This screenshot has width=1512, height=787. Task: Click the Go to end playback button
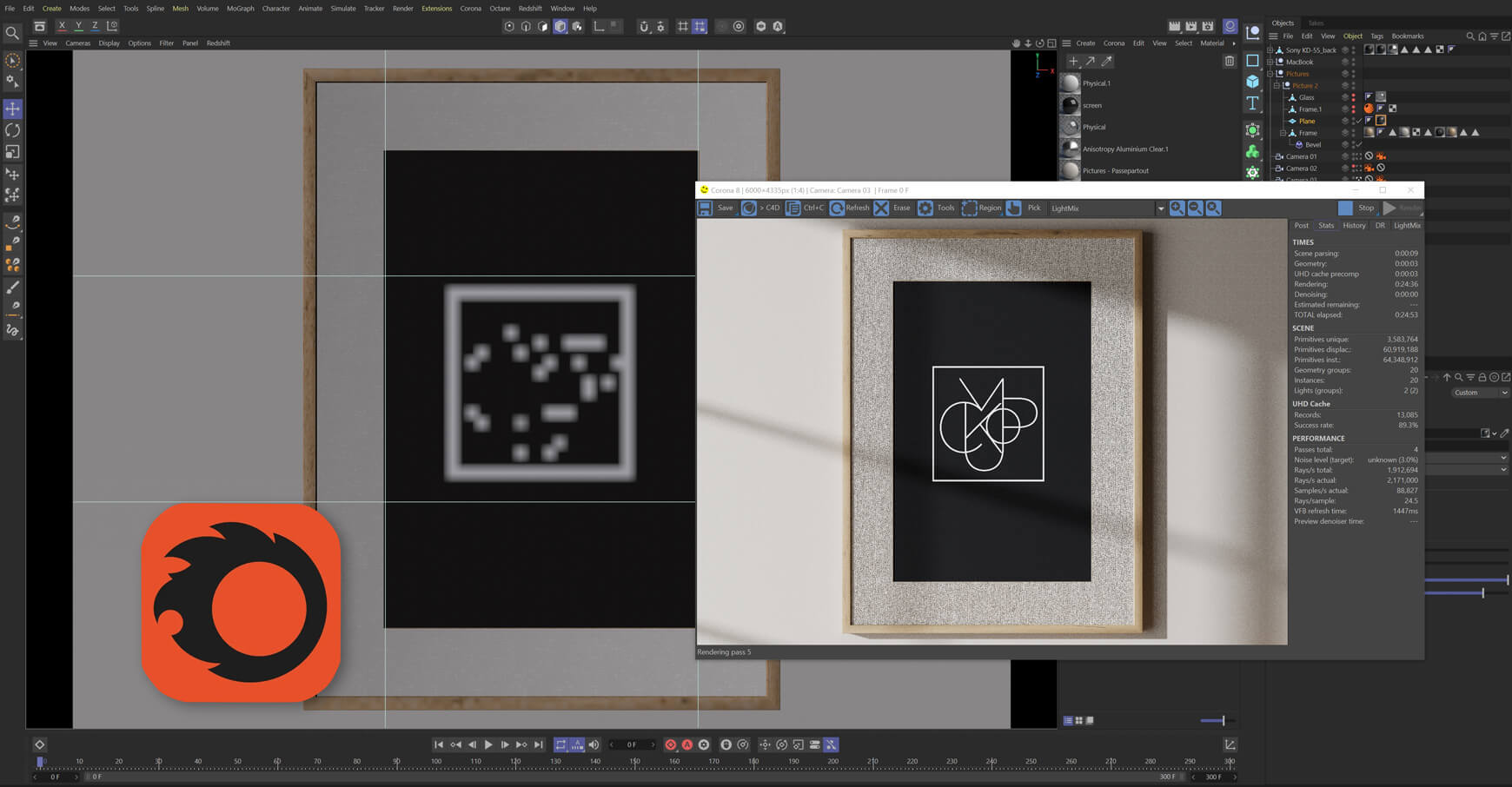click(538, 744)
